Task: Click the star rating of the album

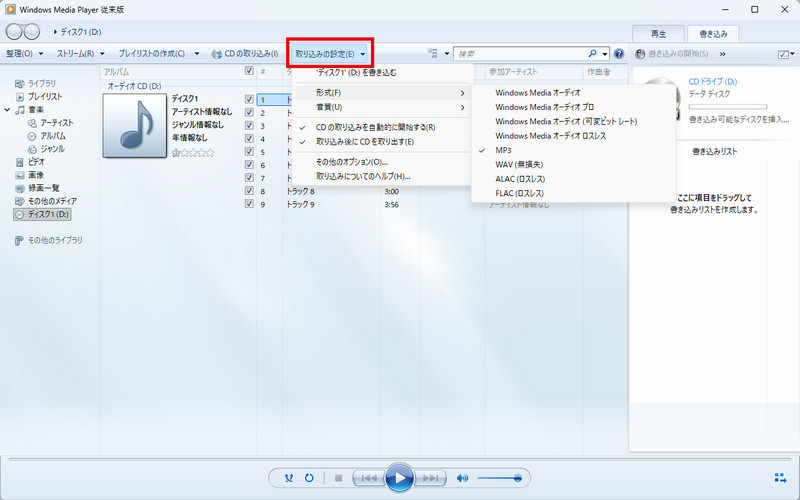Action: click(193, 153)
